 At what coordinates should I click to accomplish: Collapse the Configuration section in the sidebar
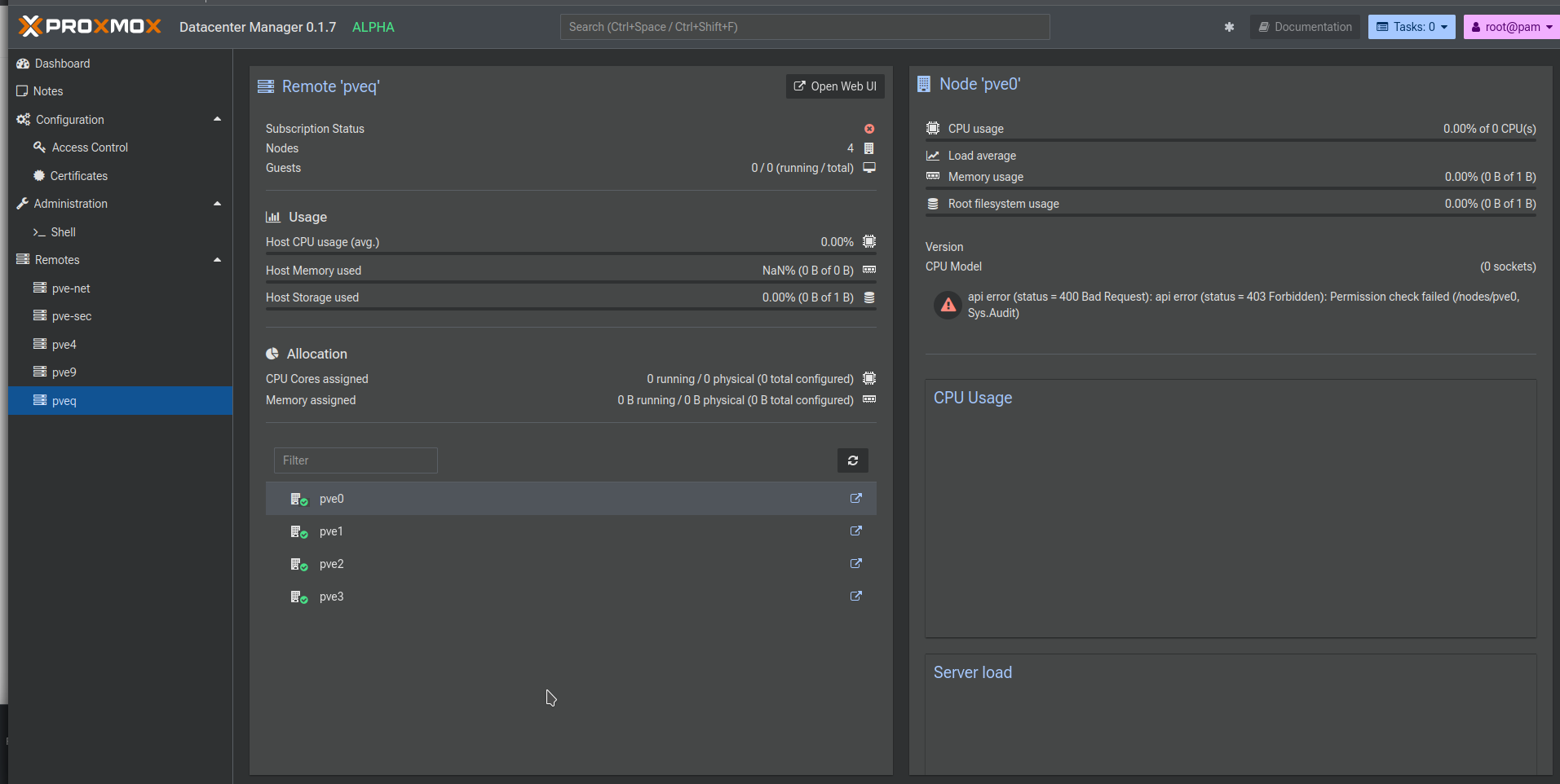click(x=216, y=119)
